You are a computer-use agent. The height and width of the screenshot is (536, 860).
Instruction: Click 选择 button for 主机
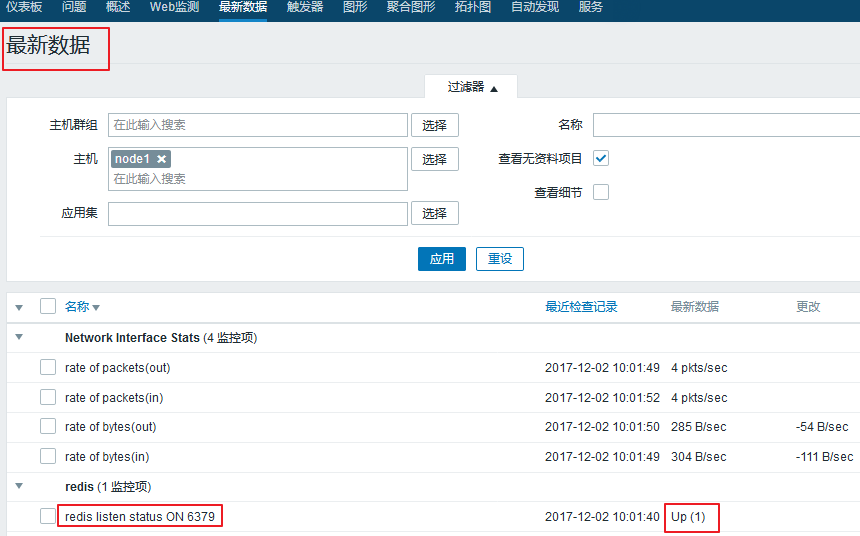tap(434, 159)
